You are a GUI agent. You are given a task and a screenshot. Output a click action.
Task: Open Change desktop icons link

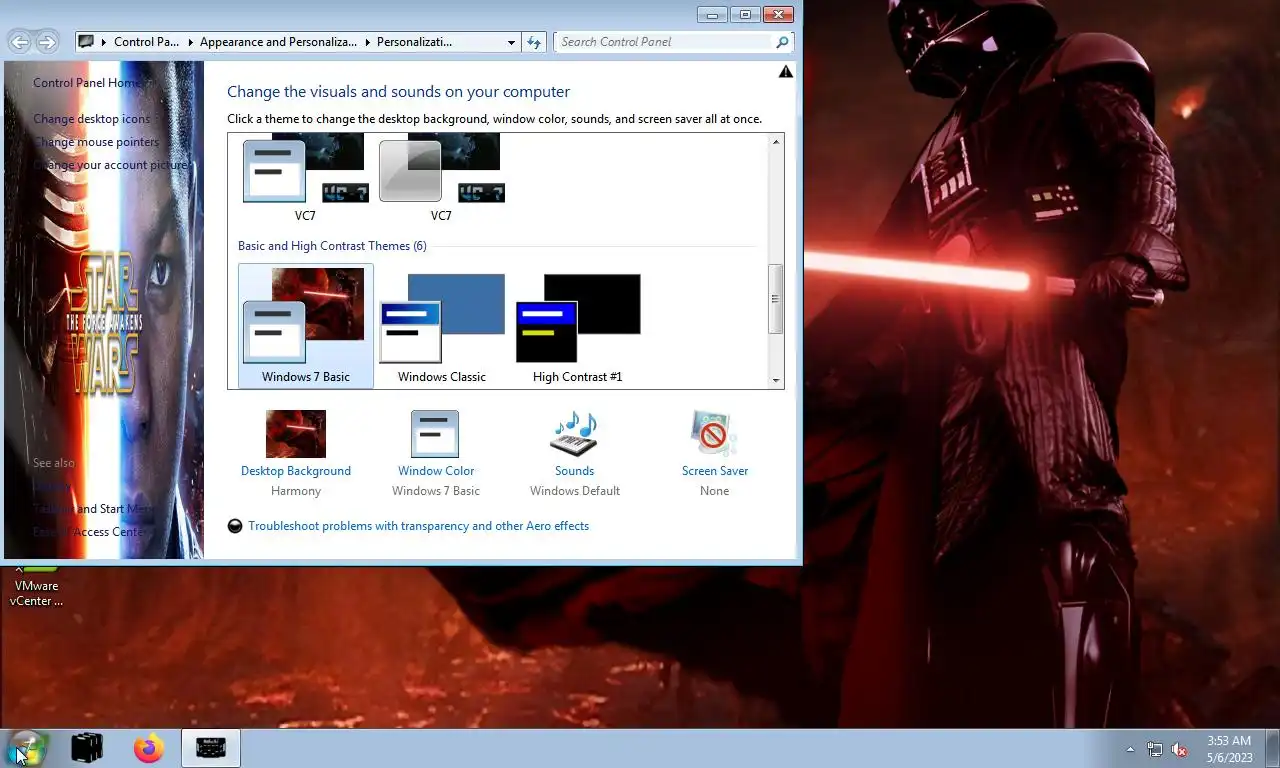point(92,119)
